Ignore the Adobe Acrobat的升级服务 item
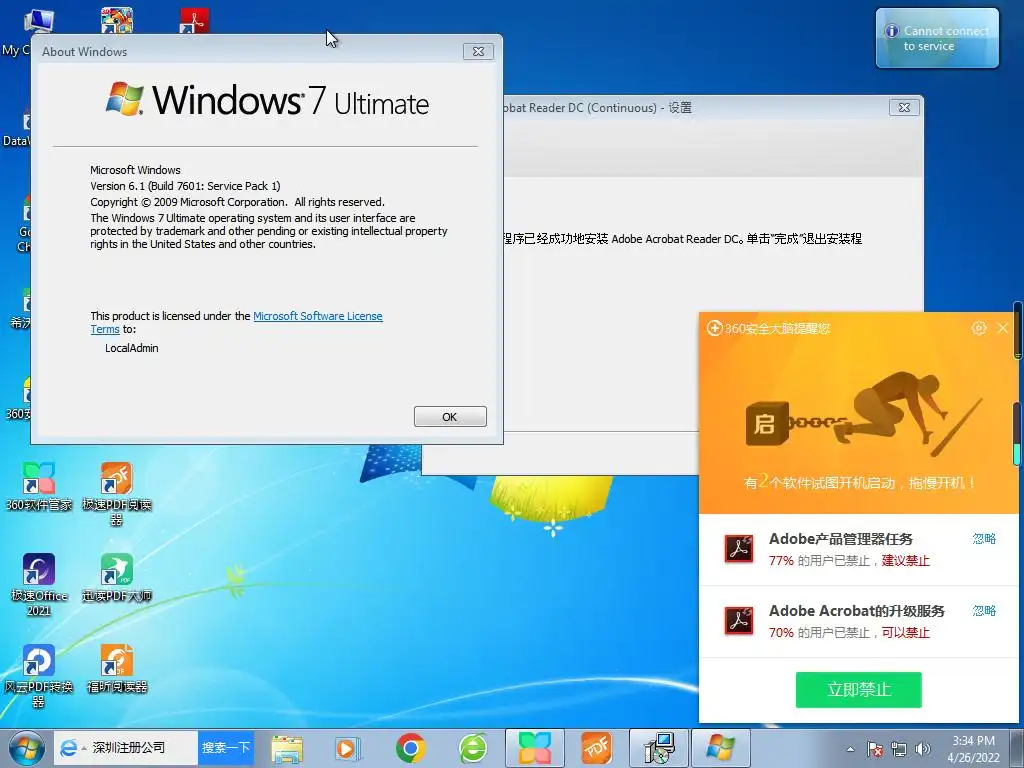1024x768 pixels. tap(984, 611)
